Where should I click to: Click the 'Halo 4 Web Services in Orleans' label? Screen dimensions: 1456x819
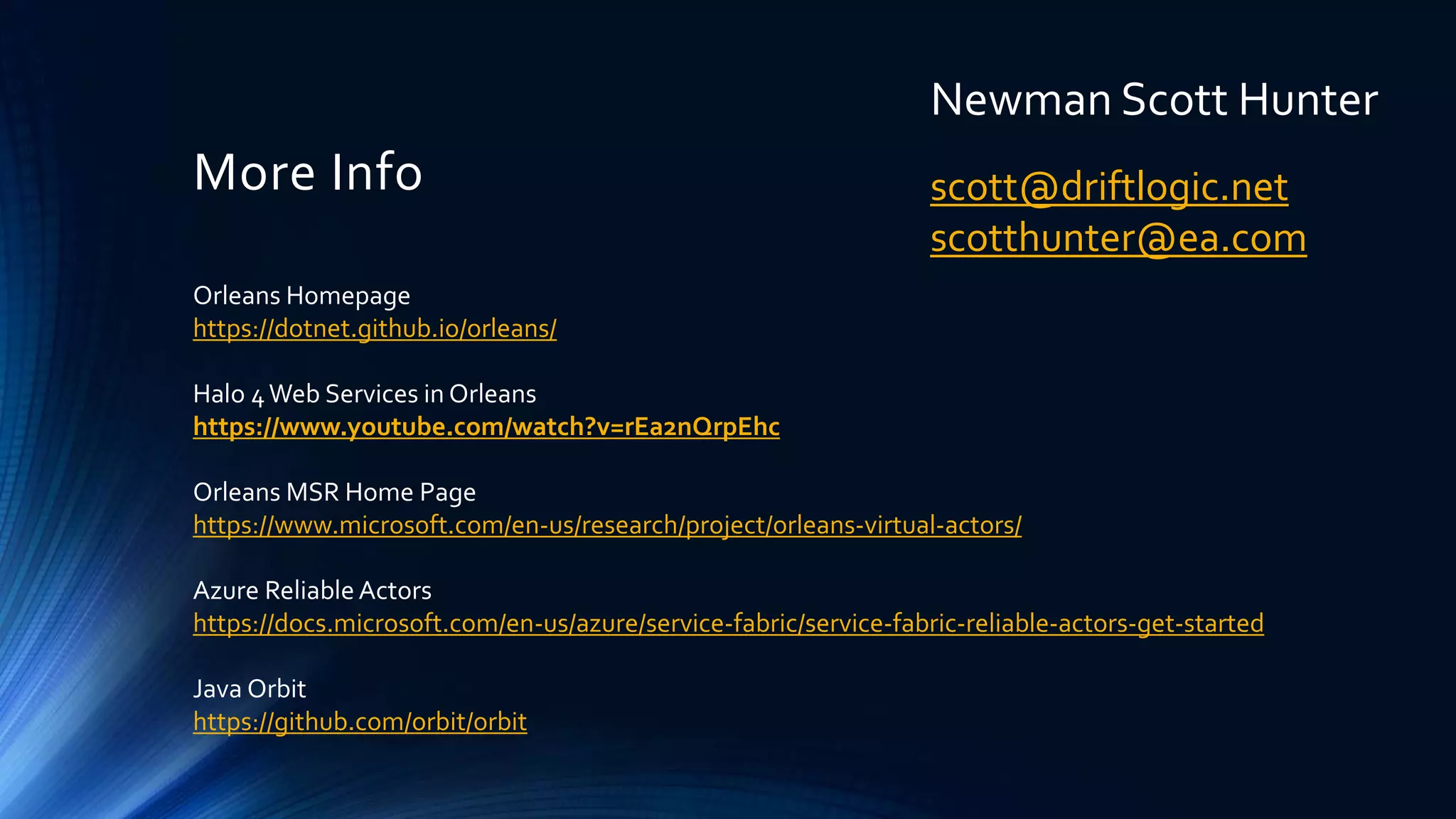click(x=365, y=394)
